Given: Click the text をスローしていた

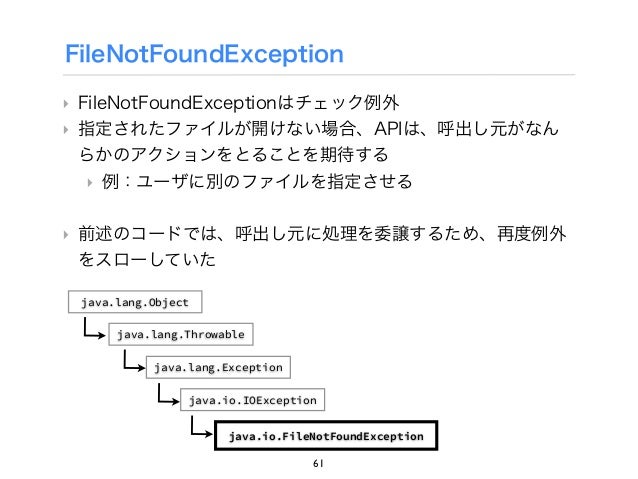Looking at the screenshot, I should 147,259.
